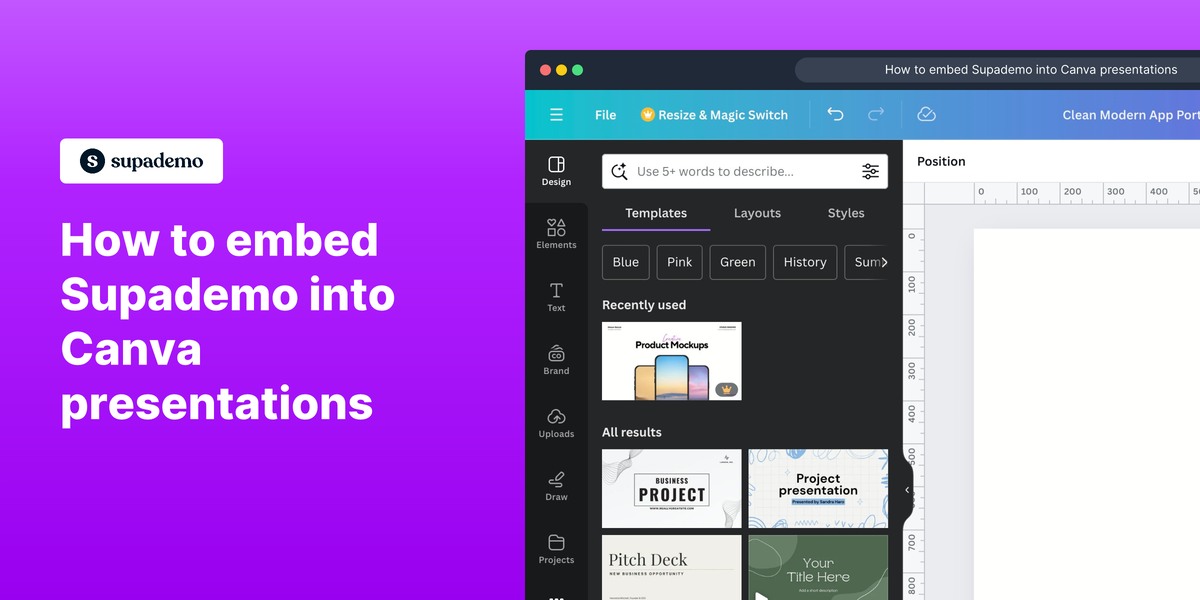The height and width of the screenshot is (600, 1200).
Task: Click the Clean Modern App design title
Action: pos(1131,115)
